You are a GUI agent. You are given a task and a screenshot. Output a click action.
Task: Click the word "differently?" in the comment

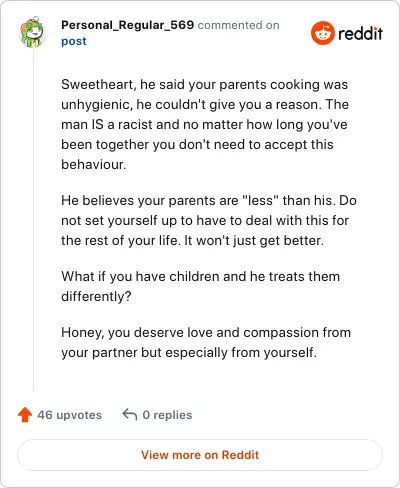(x=96, y=296)
